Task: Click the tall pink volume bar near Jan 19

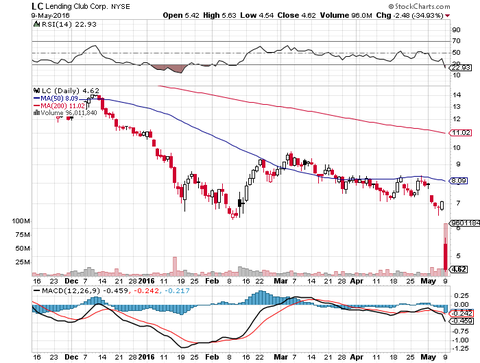Action: pyautogui.click(x=174, y=266)
